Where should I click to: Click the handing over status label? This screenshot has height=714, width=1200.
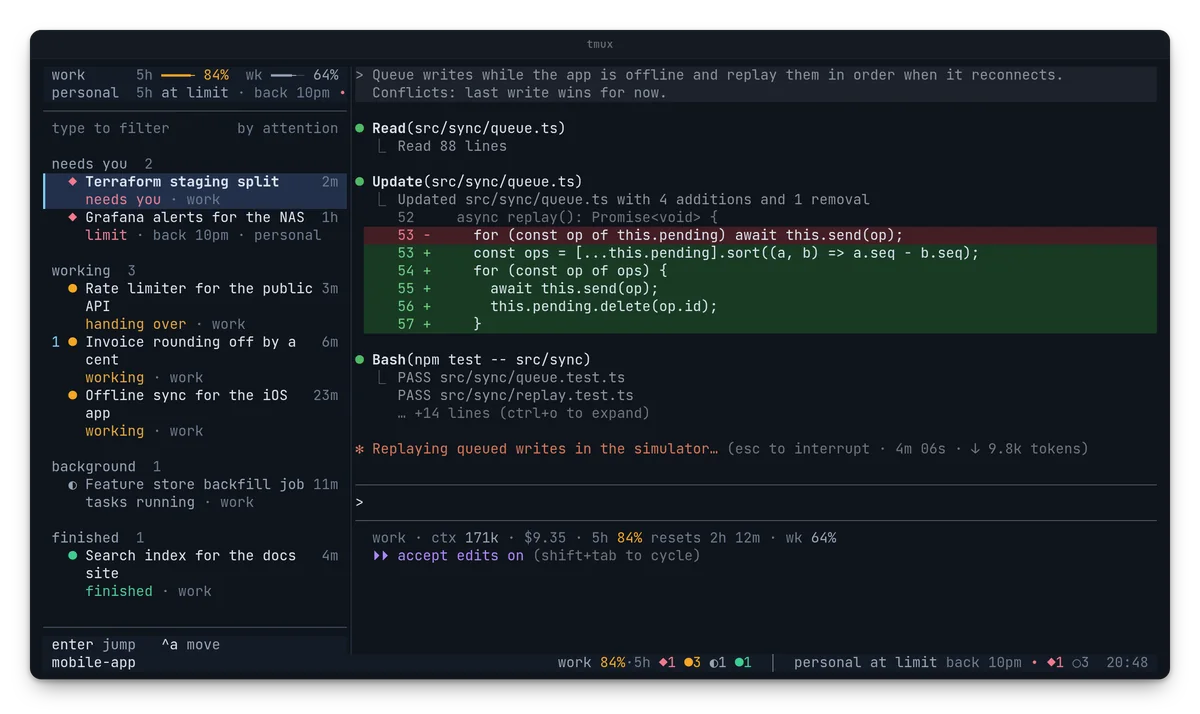pos(136,325)
